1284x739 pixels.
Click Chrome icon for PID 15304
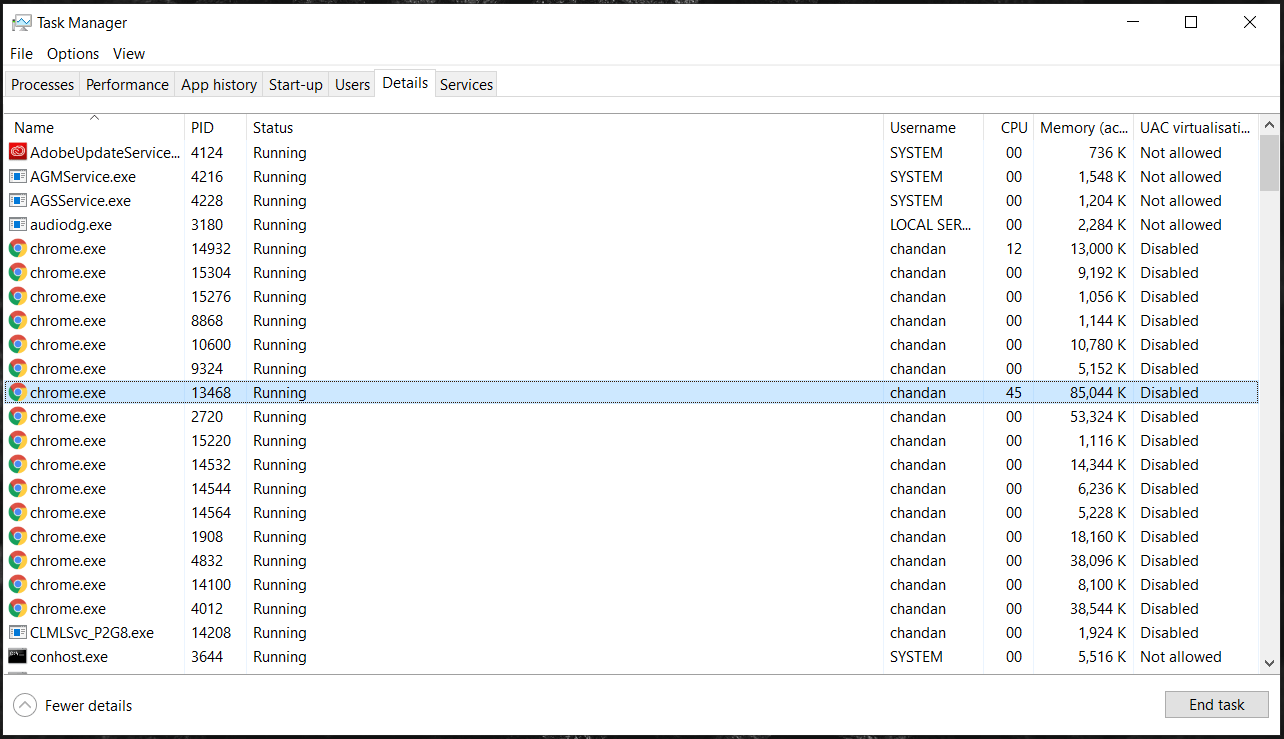click(18, 272)
